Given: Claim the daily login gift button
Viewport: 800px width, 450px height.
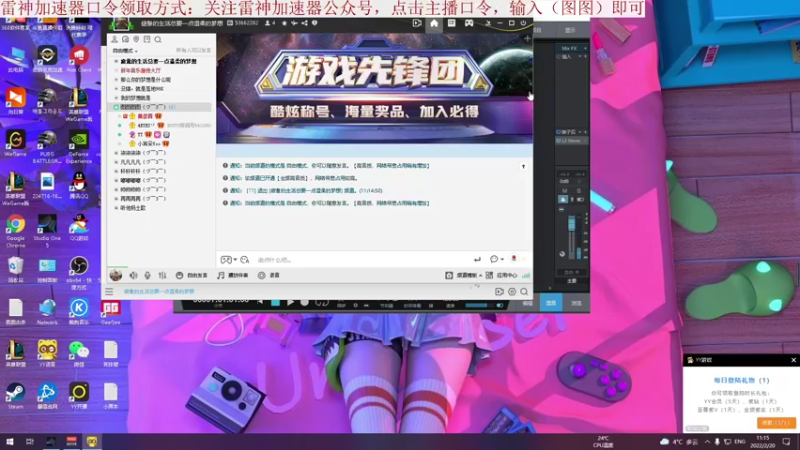Looking at the screenshot, I should (775, 422).
